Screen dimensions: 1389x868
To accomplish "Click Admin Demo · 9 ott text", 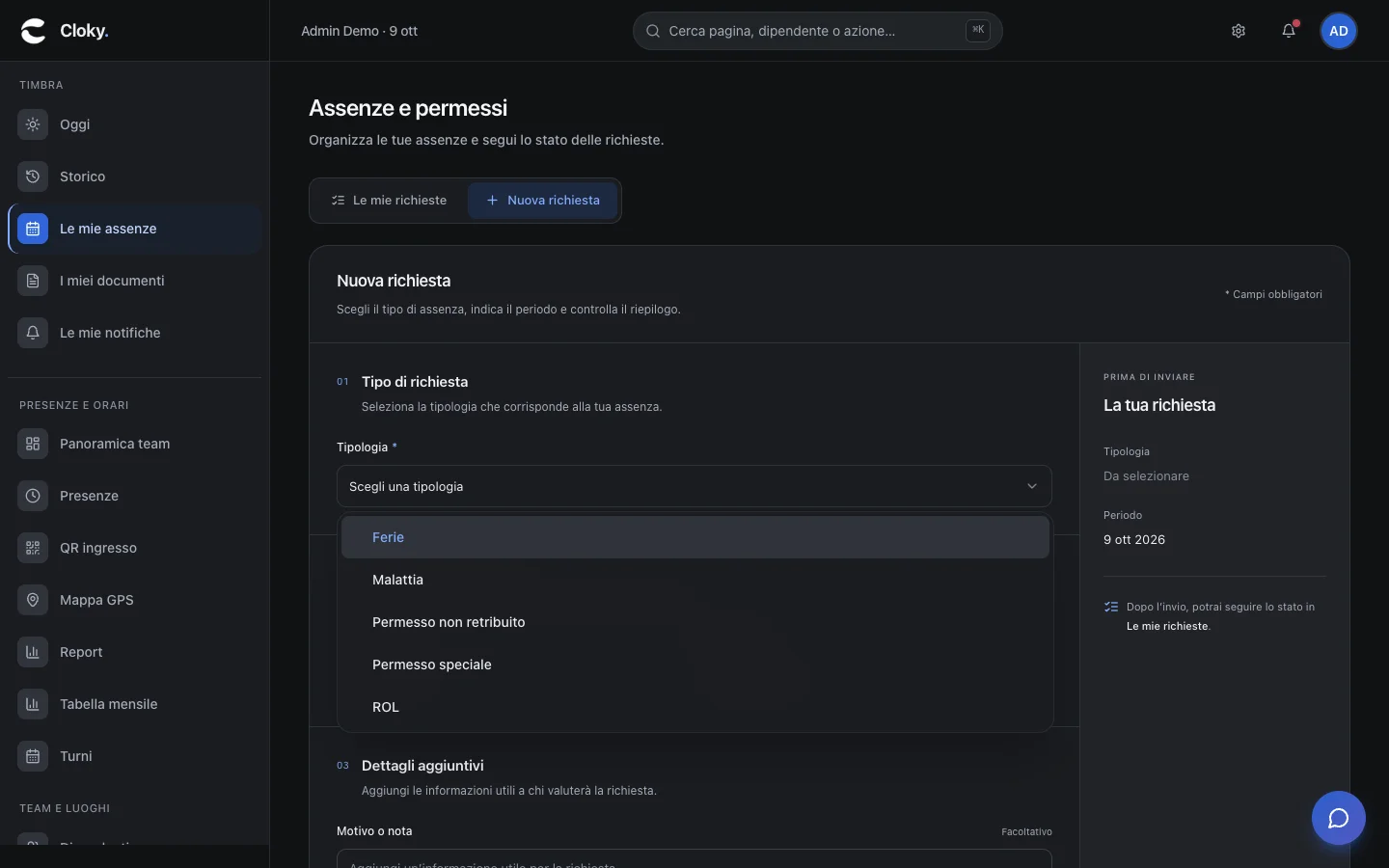I will click(x=359, y=31).
